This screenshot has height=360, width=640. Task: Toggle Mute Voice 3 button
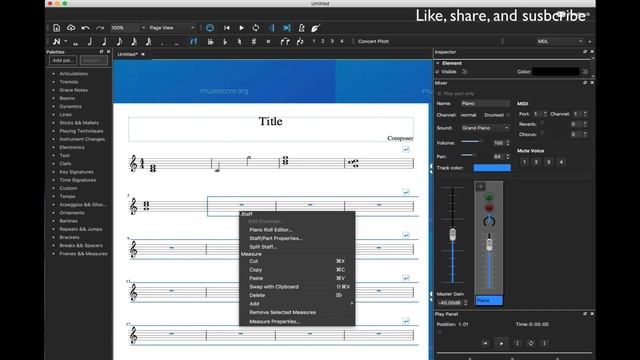pyautogui.click(x=549, y=162)
